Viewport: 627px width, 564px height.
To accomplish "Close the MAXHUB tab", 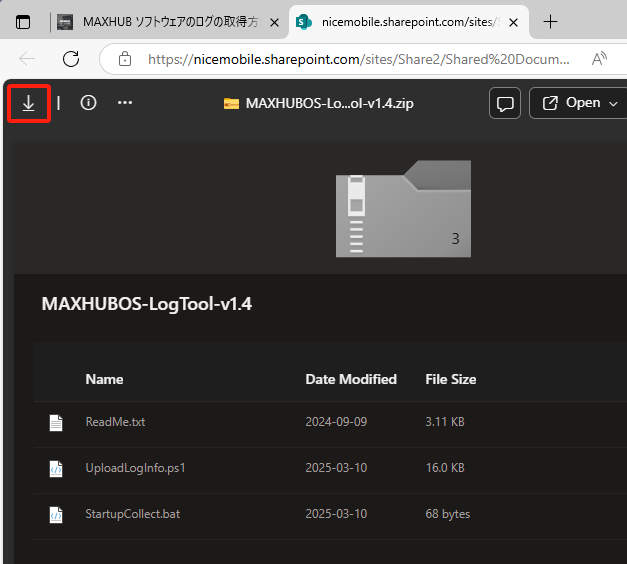I will (x=274, y=23).
